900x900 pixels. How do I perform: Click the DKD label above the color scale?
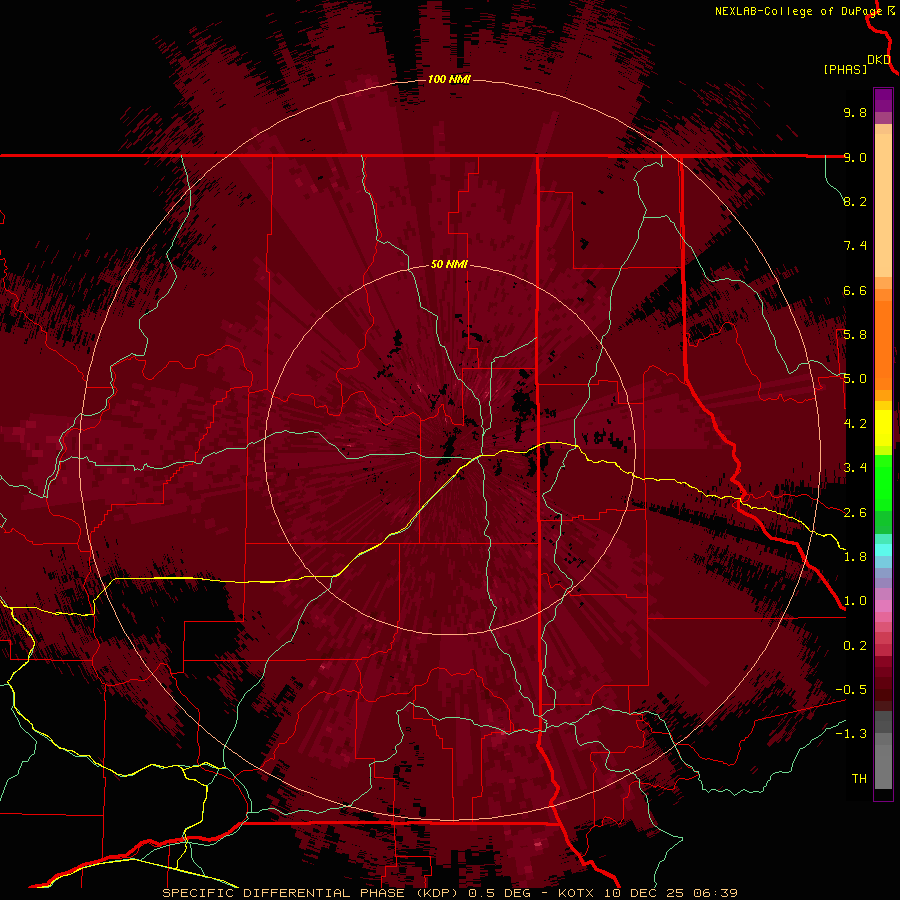click(x=879, y=60)
